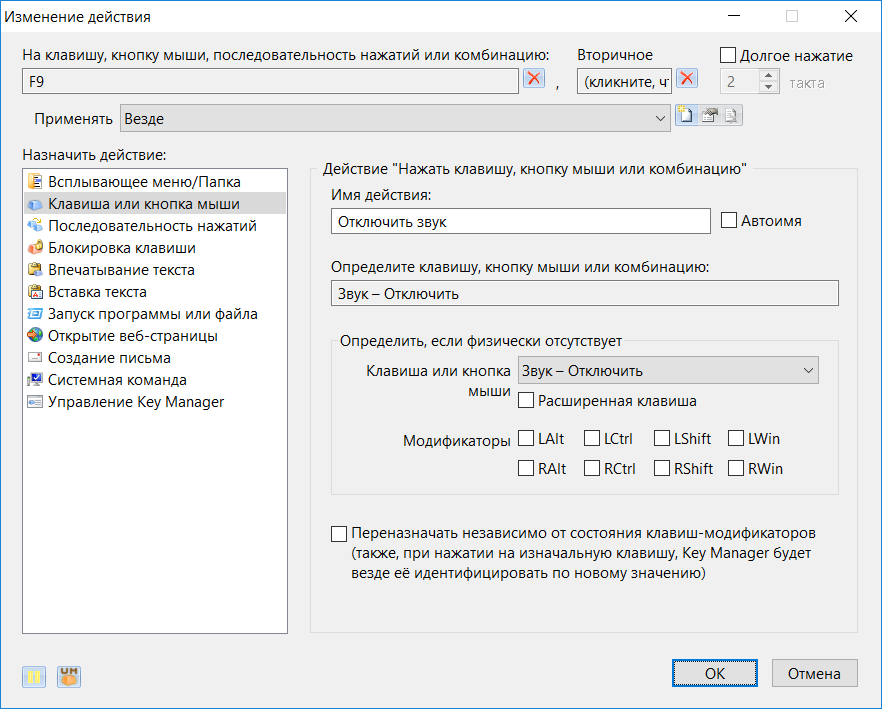Select "Всплывающее меню/Папка" action

(x=144, y=182)
